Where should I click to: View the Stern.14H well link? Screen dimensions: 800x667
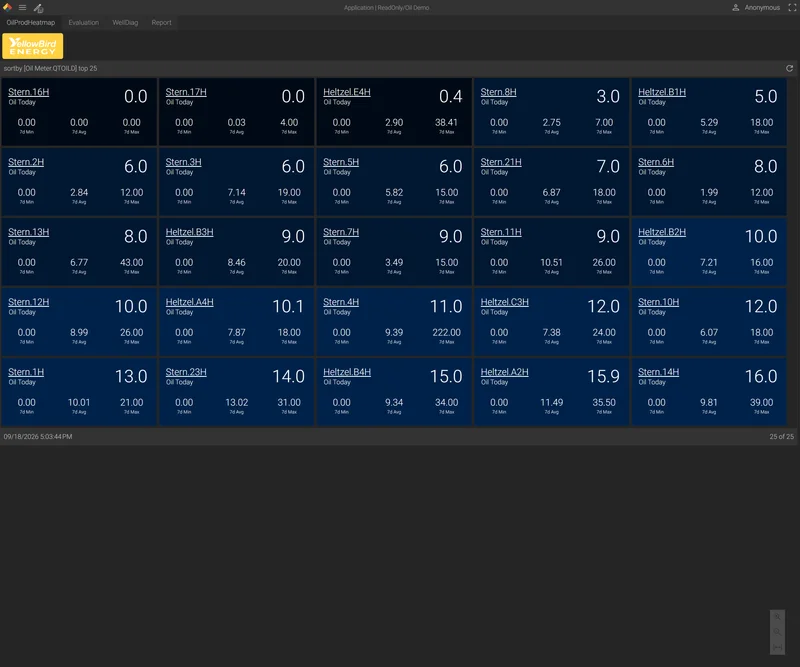[659, 372]
